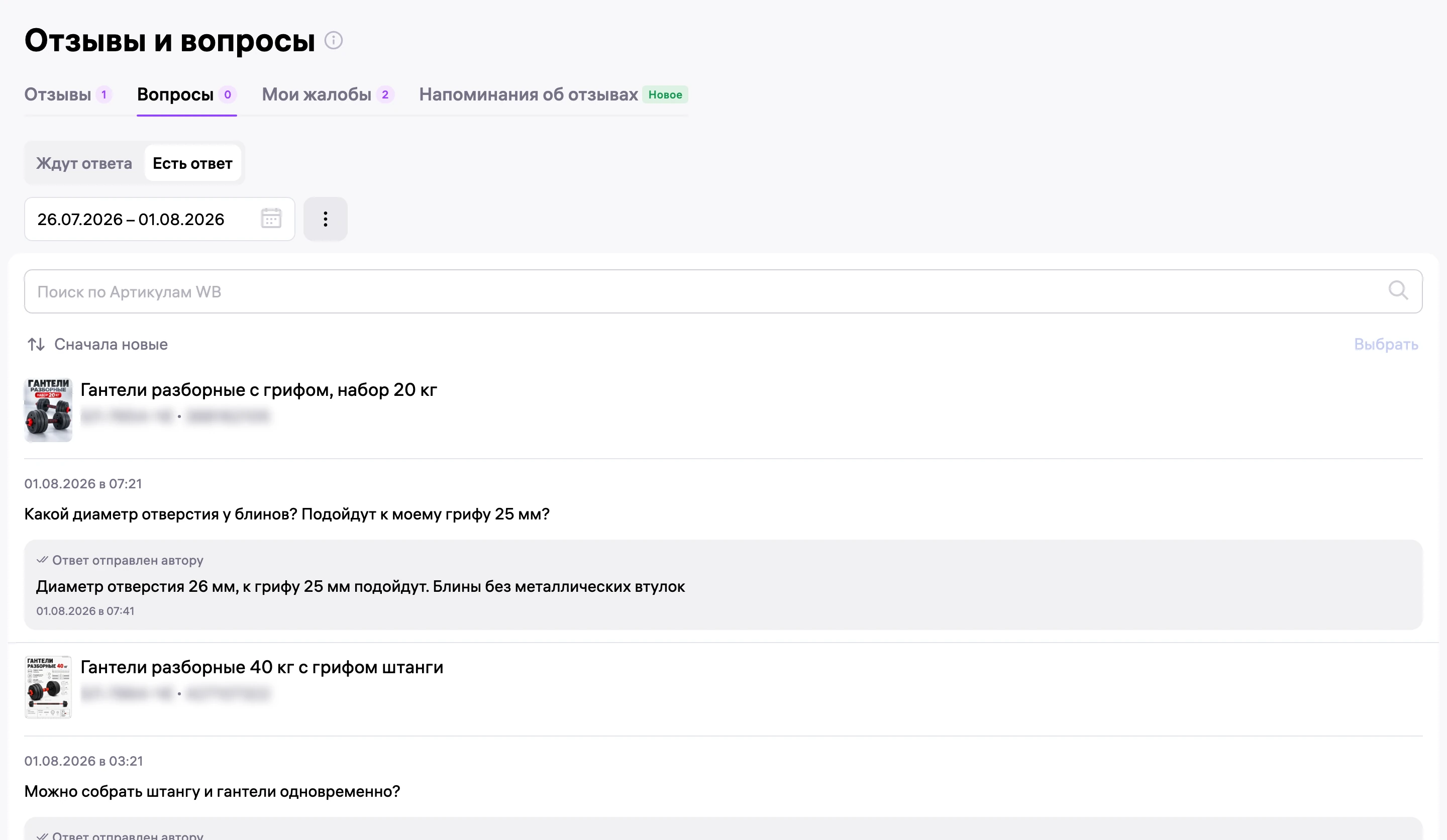
Task: Open thumbnail of 40 кг dumbbell set
Action: pyautogui.click(x=48, y=687)
